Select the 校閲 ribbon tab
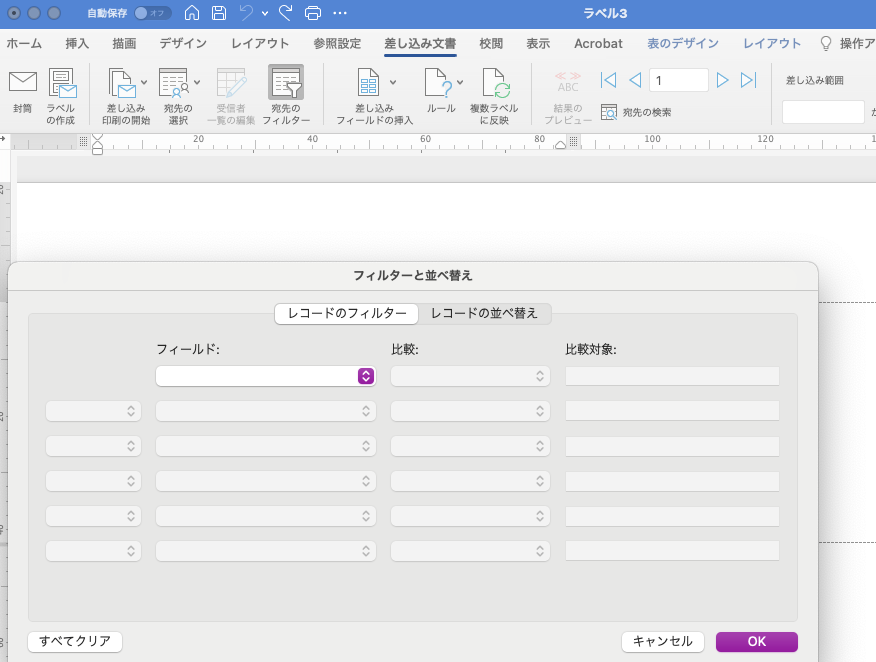876x662 pixels. [490, 43]
